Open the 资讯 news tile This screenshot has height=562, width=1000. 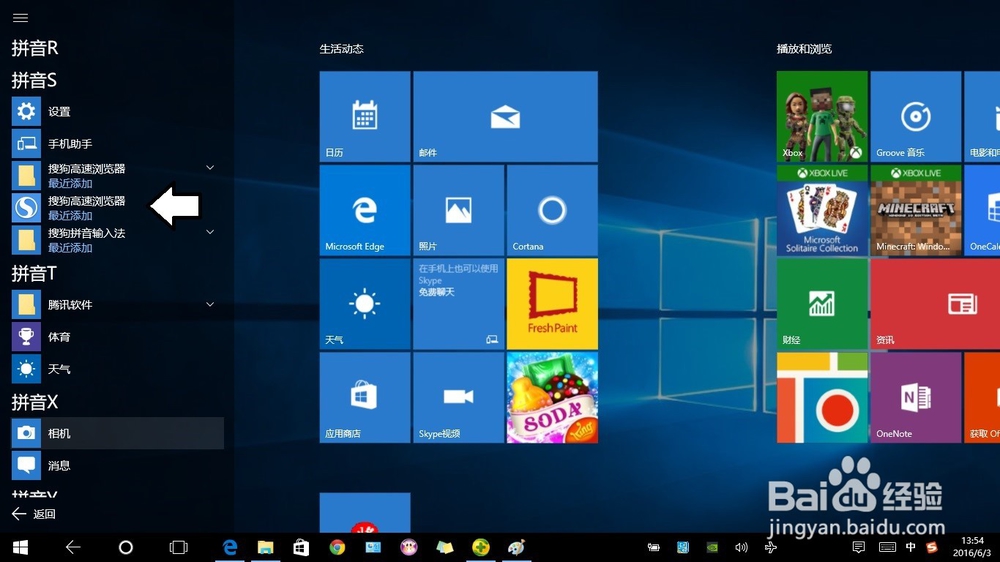(x=935, y=304)
